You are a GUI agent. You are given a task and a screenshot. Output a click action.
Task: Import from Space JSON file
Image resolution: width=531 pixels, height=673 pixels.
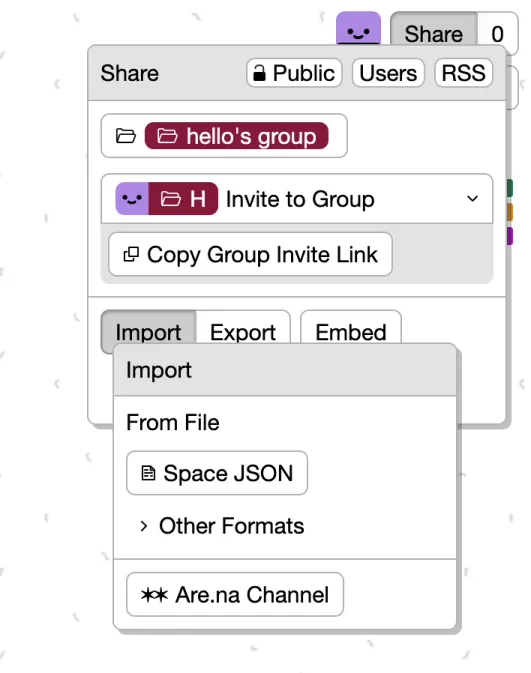point(217,473)
